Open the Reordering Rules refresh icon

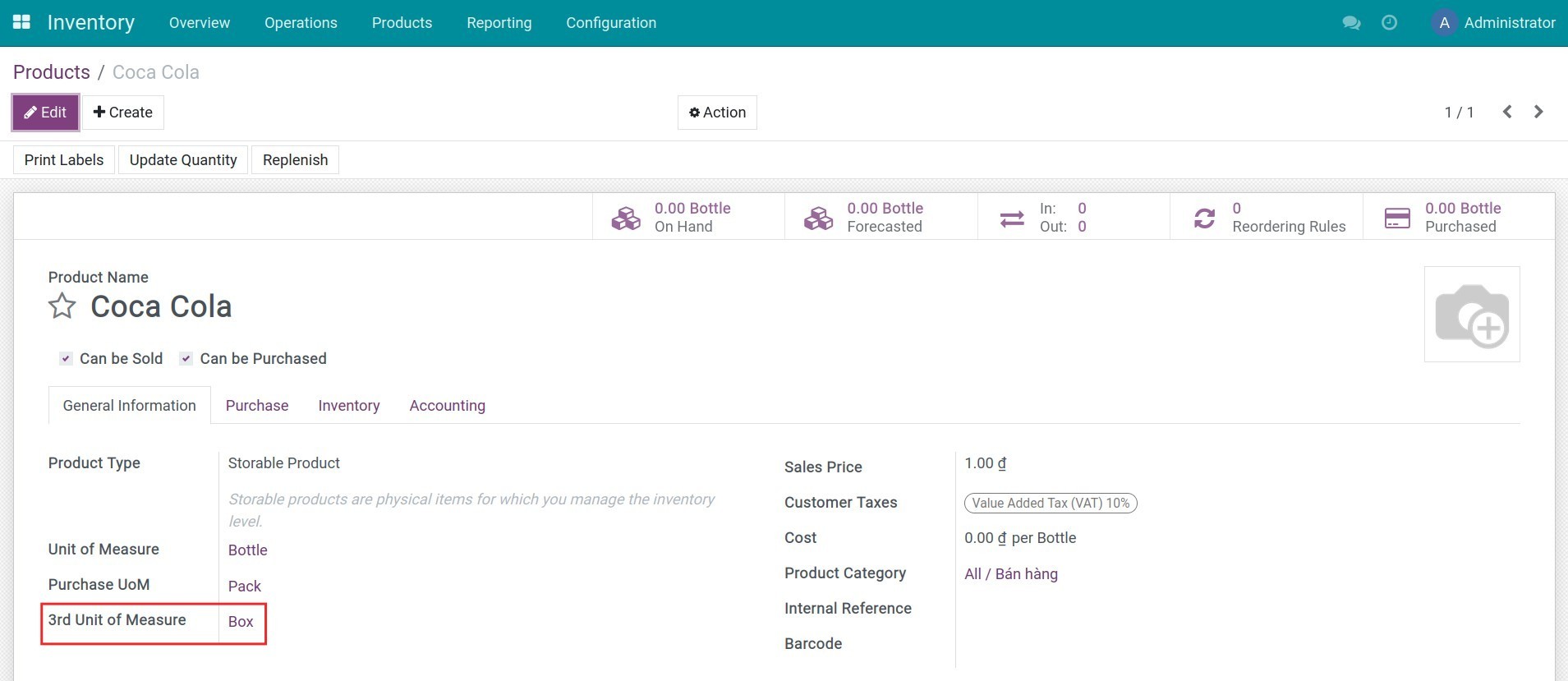(1204, 218)
